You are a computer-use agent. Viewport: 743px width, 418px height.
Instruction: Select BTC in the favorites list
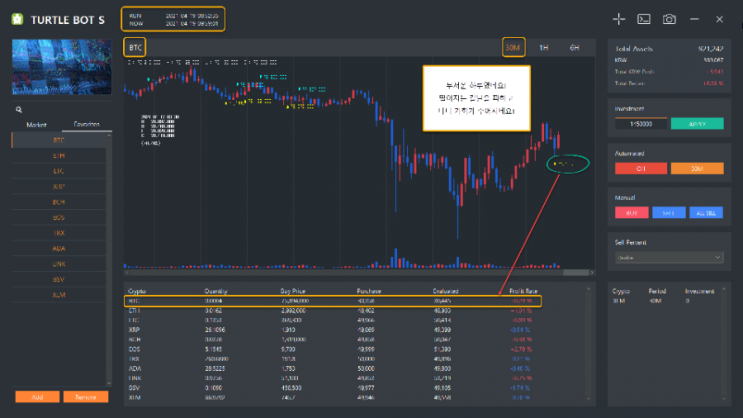click(x=59, y=140)
